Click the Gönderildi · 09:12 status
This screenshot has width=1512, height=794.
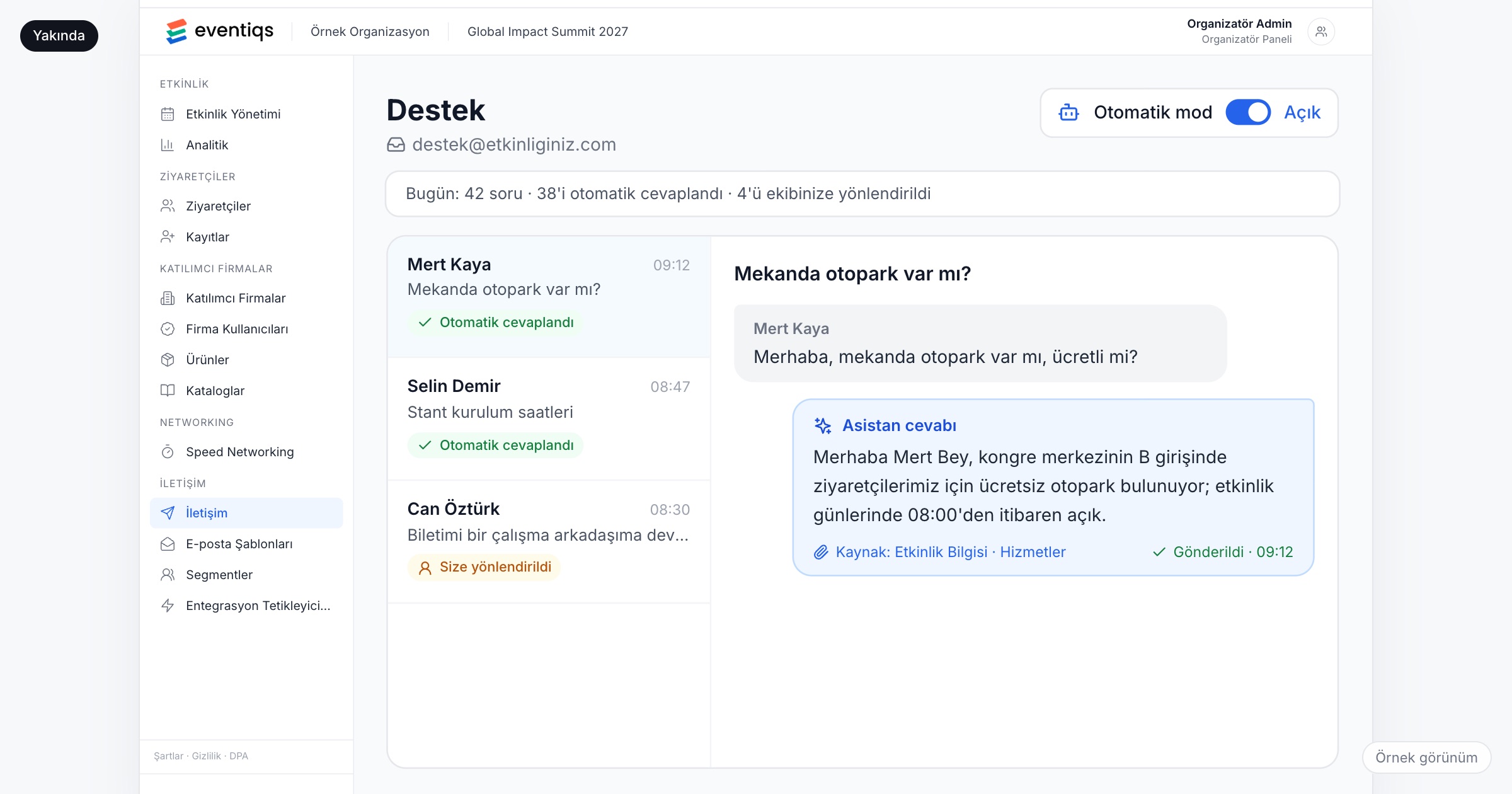pos(1223,552)
